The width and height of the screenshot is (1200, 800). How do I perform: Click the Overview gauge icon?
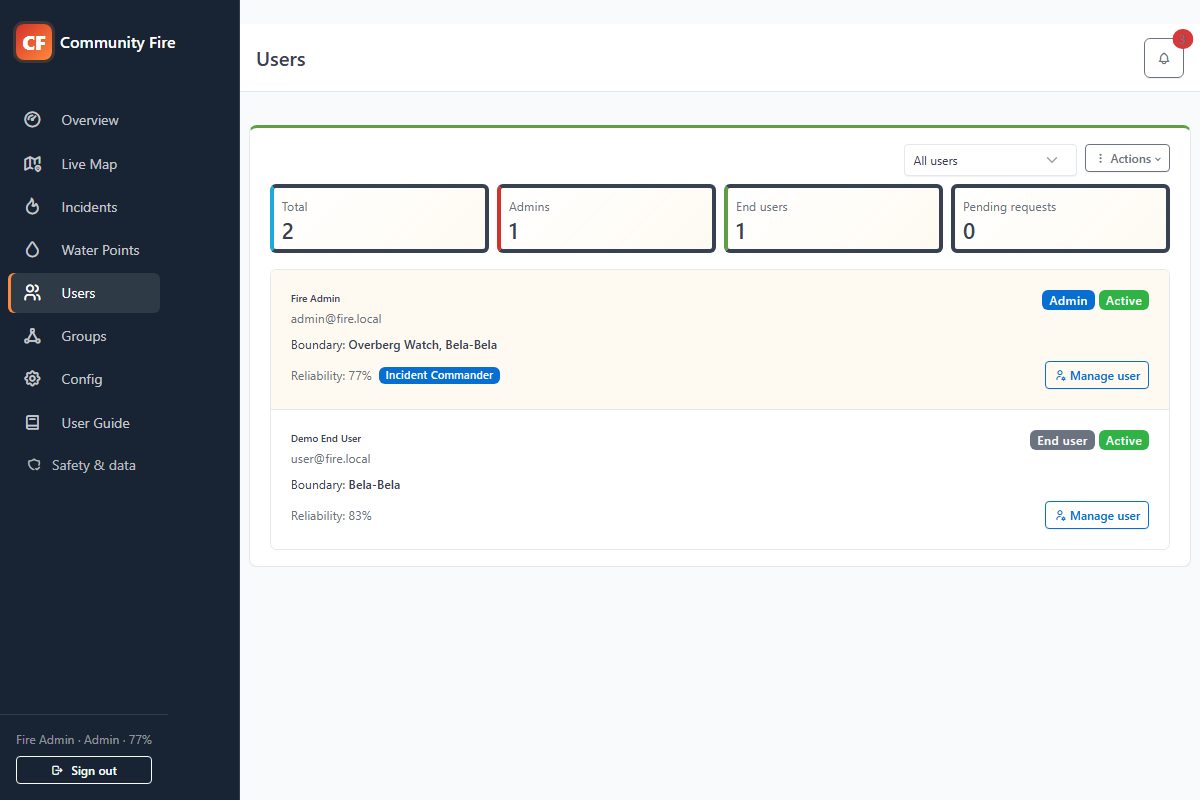tap(33, 120)
